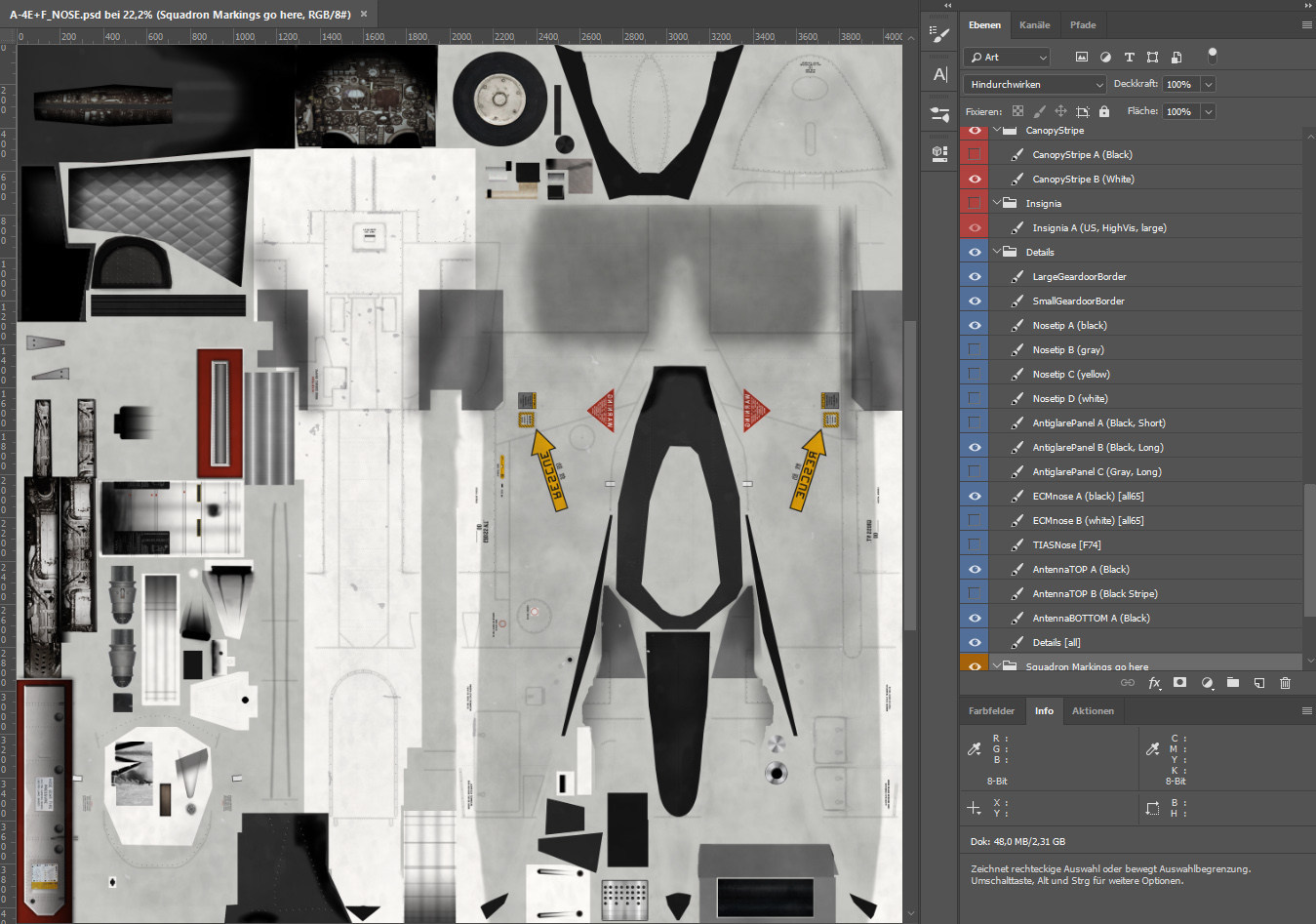Open the Deckkraft opacity dropdown arrow
Image resolution: width=1316 pixels, height=924 pixels.
pyautogui.click(x=1209, y=85)
